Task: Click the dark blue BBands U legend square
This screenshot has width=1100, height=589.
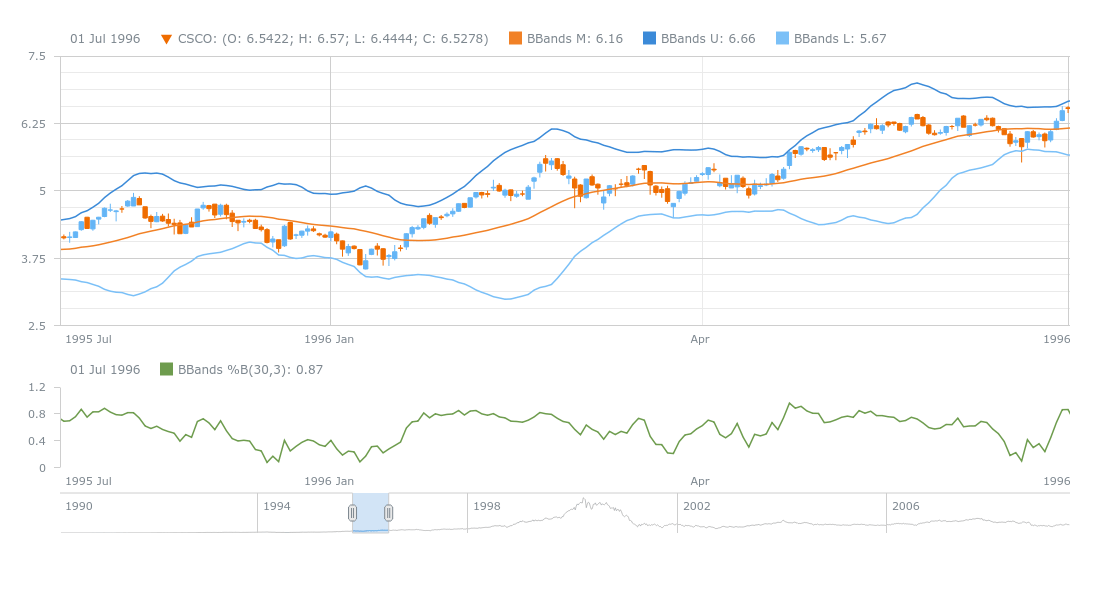Action: click(649, 39)
